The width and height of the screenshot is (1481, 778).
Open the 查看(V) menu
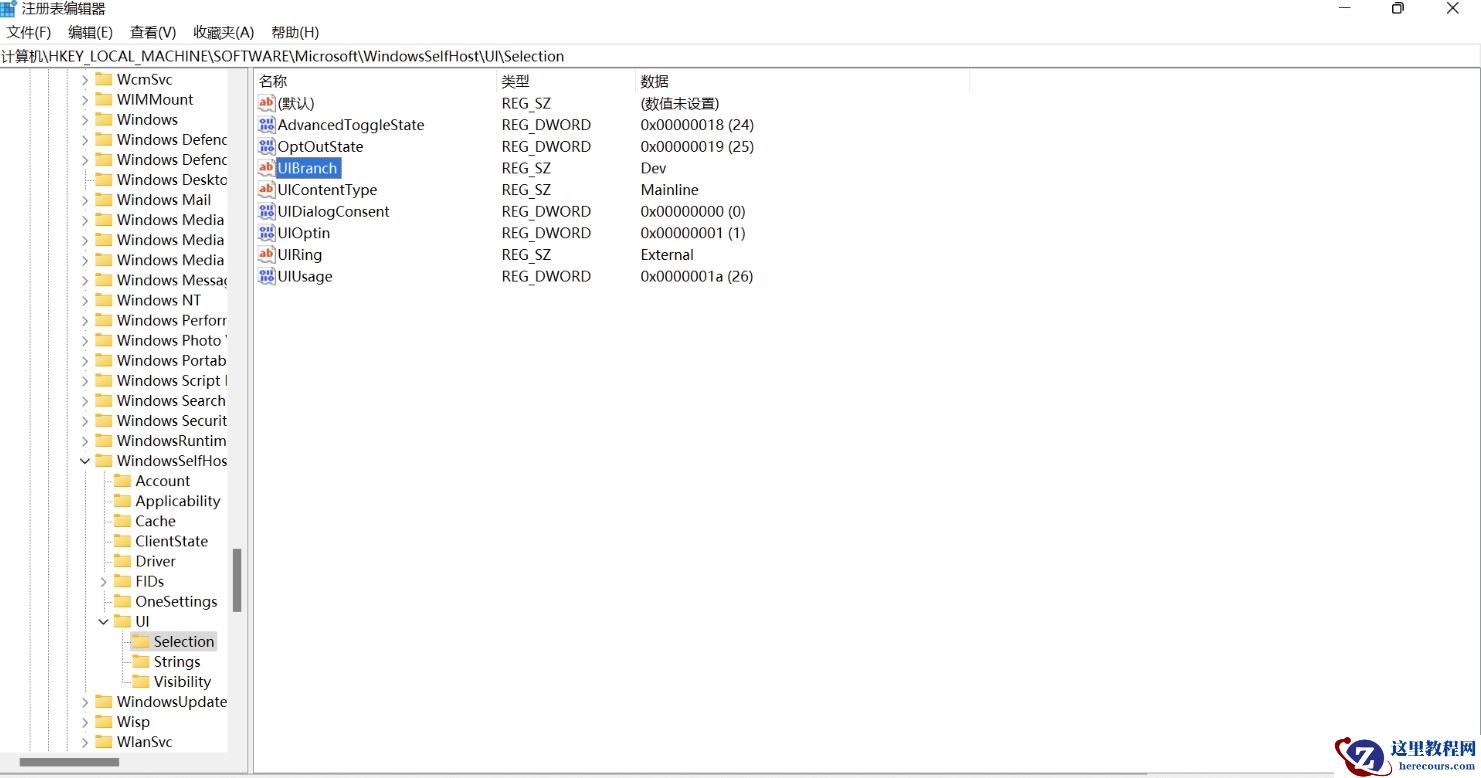pos(152,31)
